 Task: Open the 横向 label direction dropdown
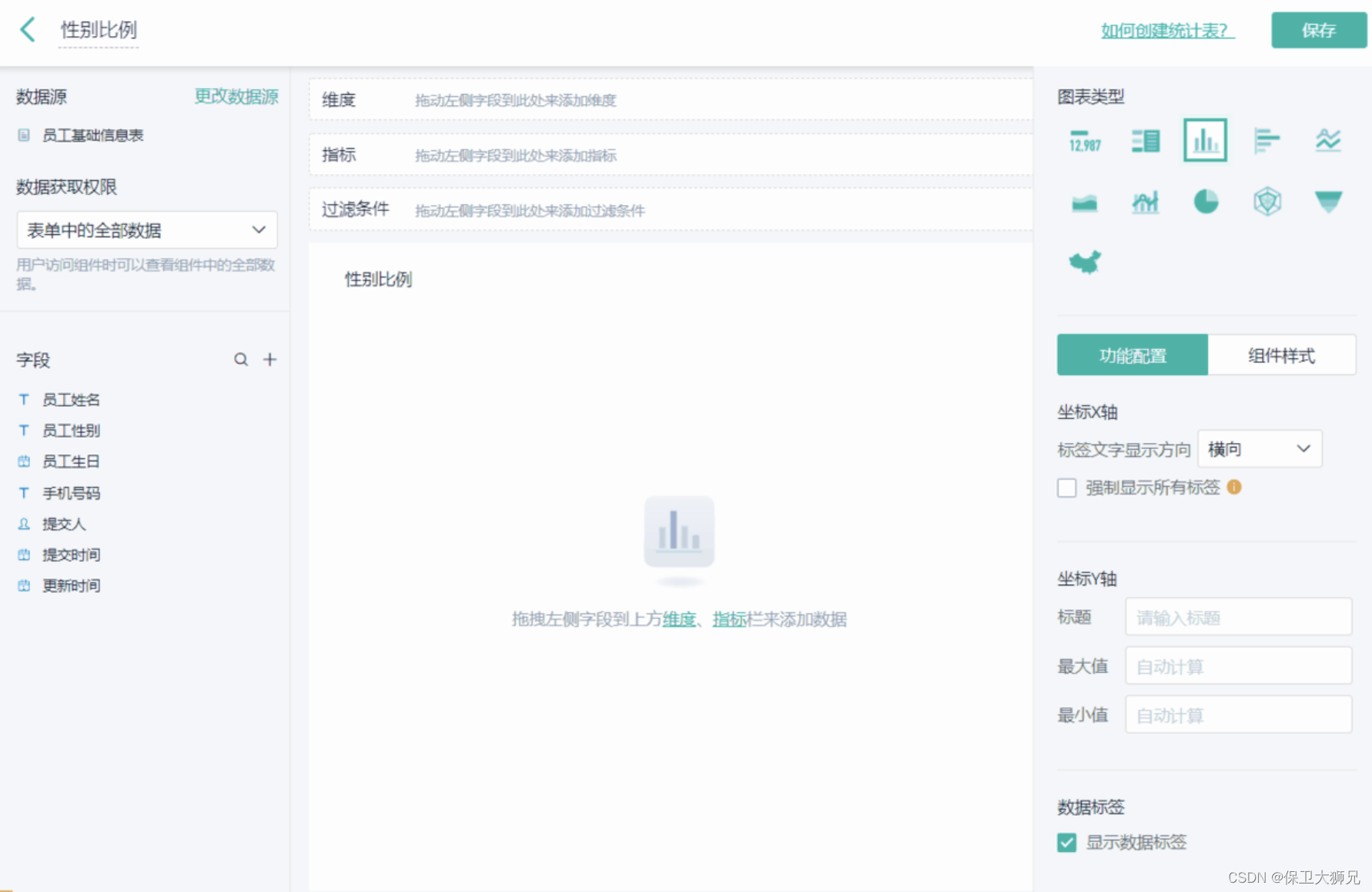(x=1260, y=449)
